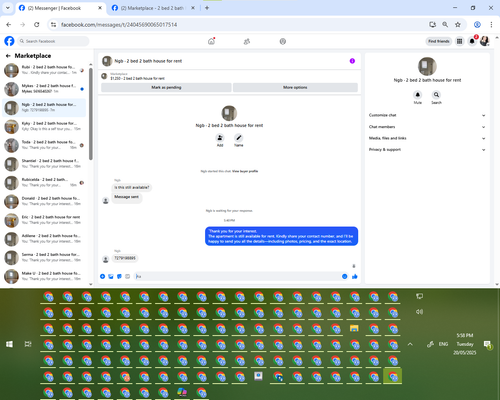Expand Privacy & support section
The image size is (500, 400).
click(x=427, y=149)
